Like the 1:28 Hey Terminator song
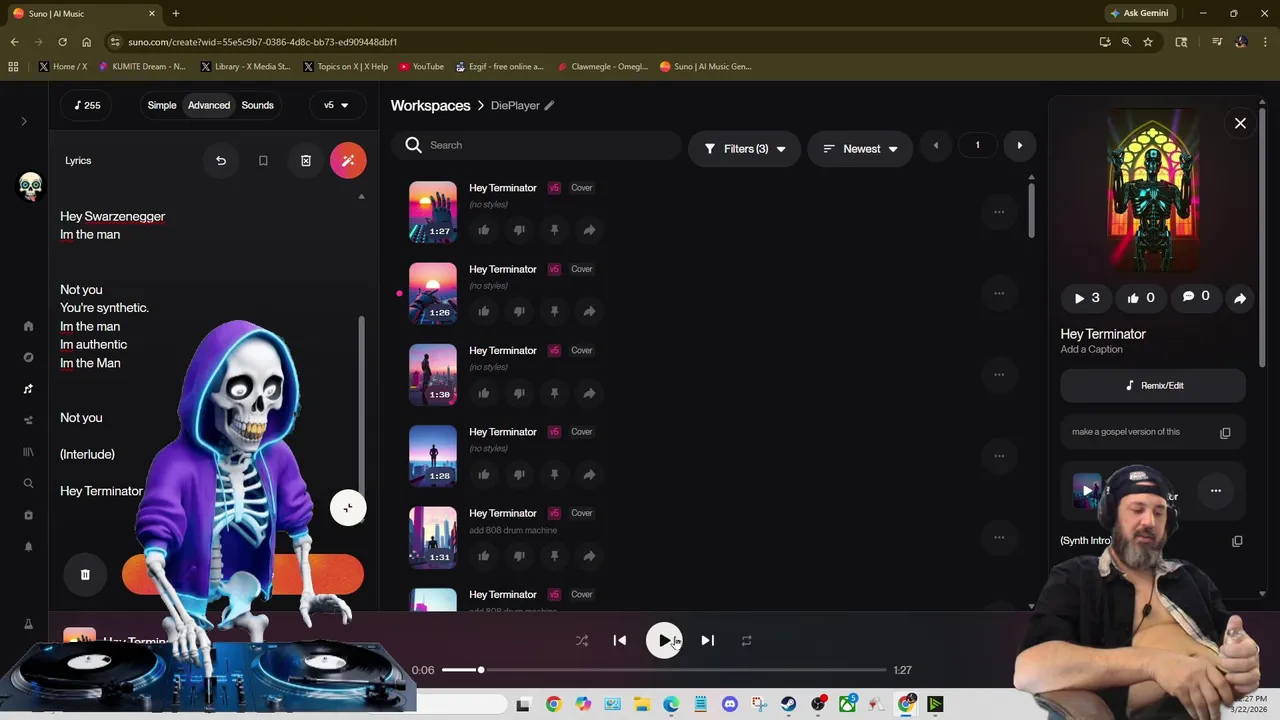1280x720 pixels. click(484, 474)
